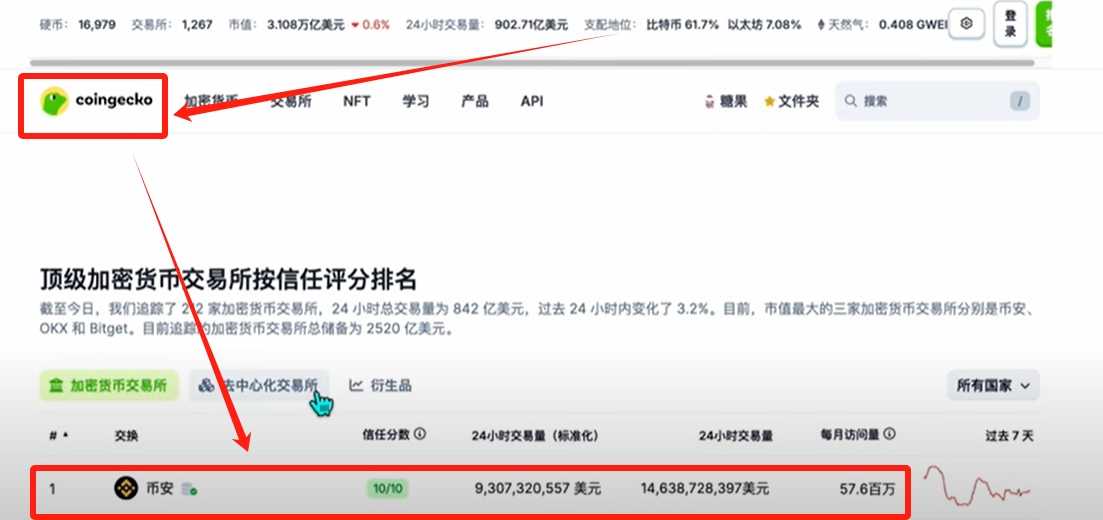Expand the 所有国家 country dropdown
Image resolution: width=1103 pixels, height=520 pixels.
pyautogui.click(x=993, y=386)
